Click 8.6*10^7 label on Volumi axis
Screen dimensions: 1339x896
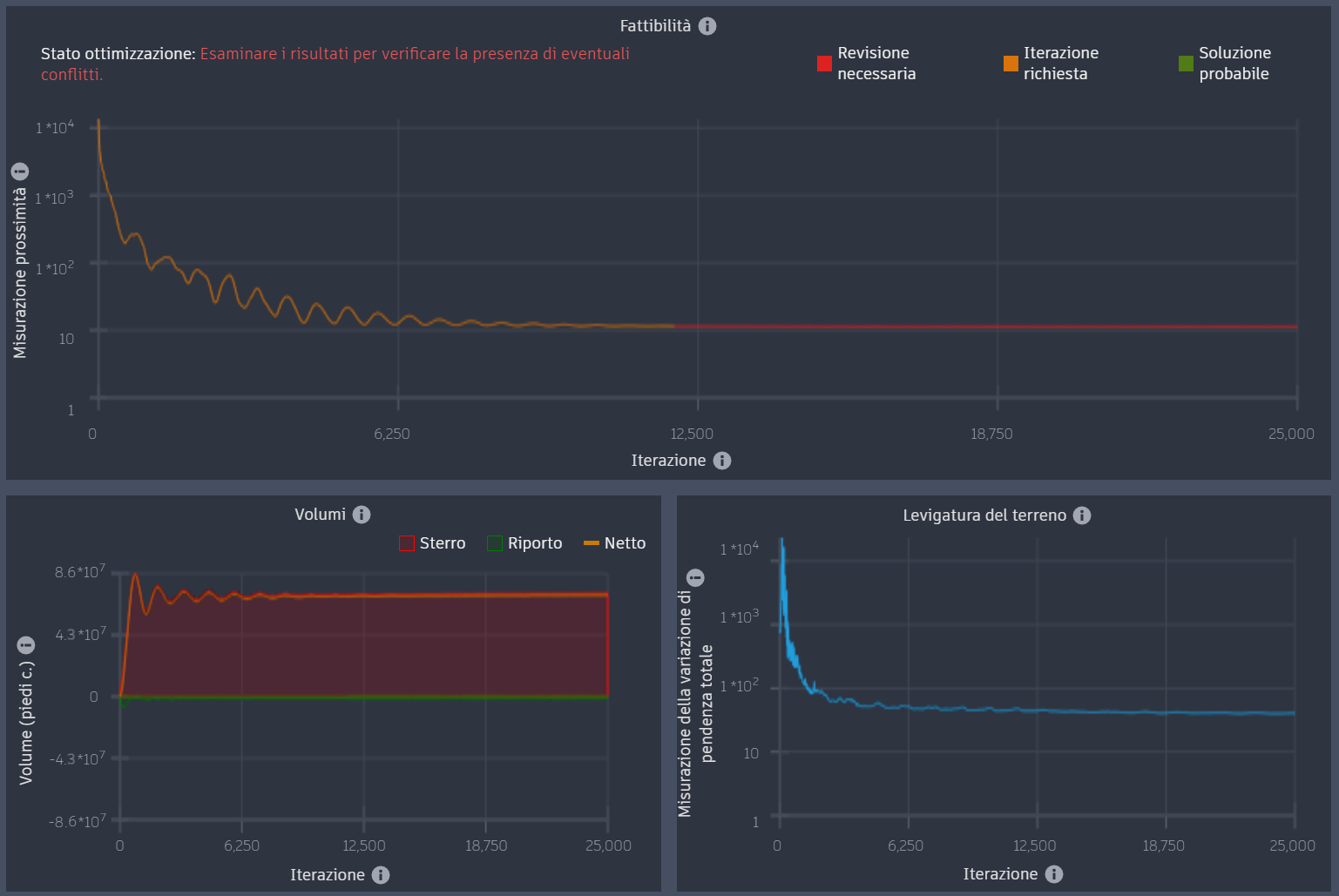point(80,571)
